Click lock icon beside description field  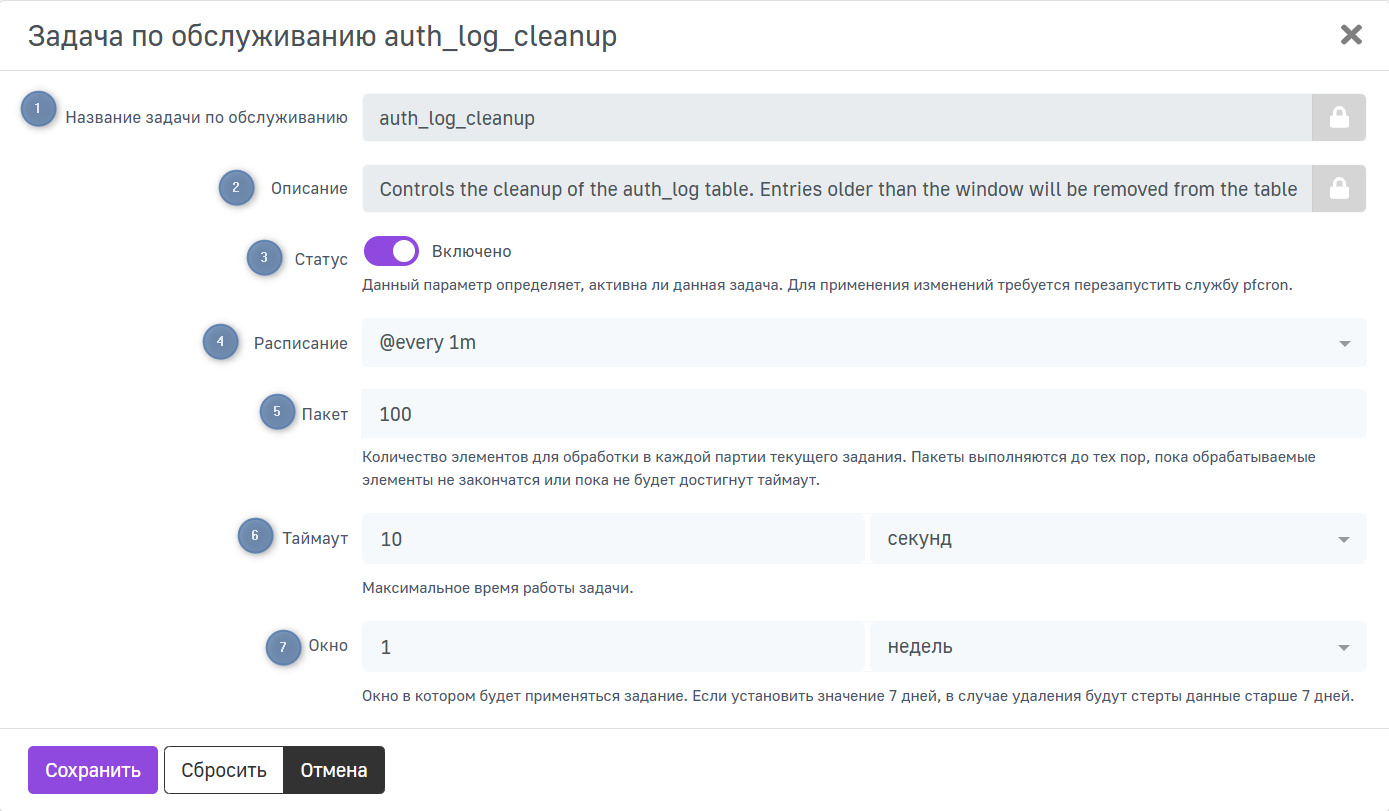tap(1338, 189)
